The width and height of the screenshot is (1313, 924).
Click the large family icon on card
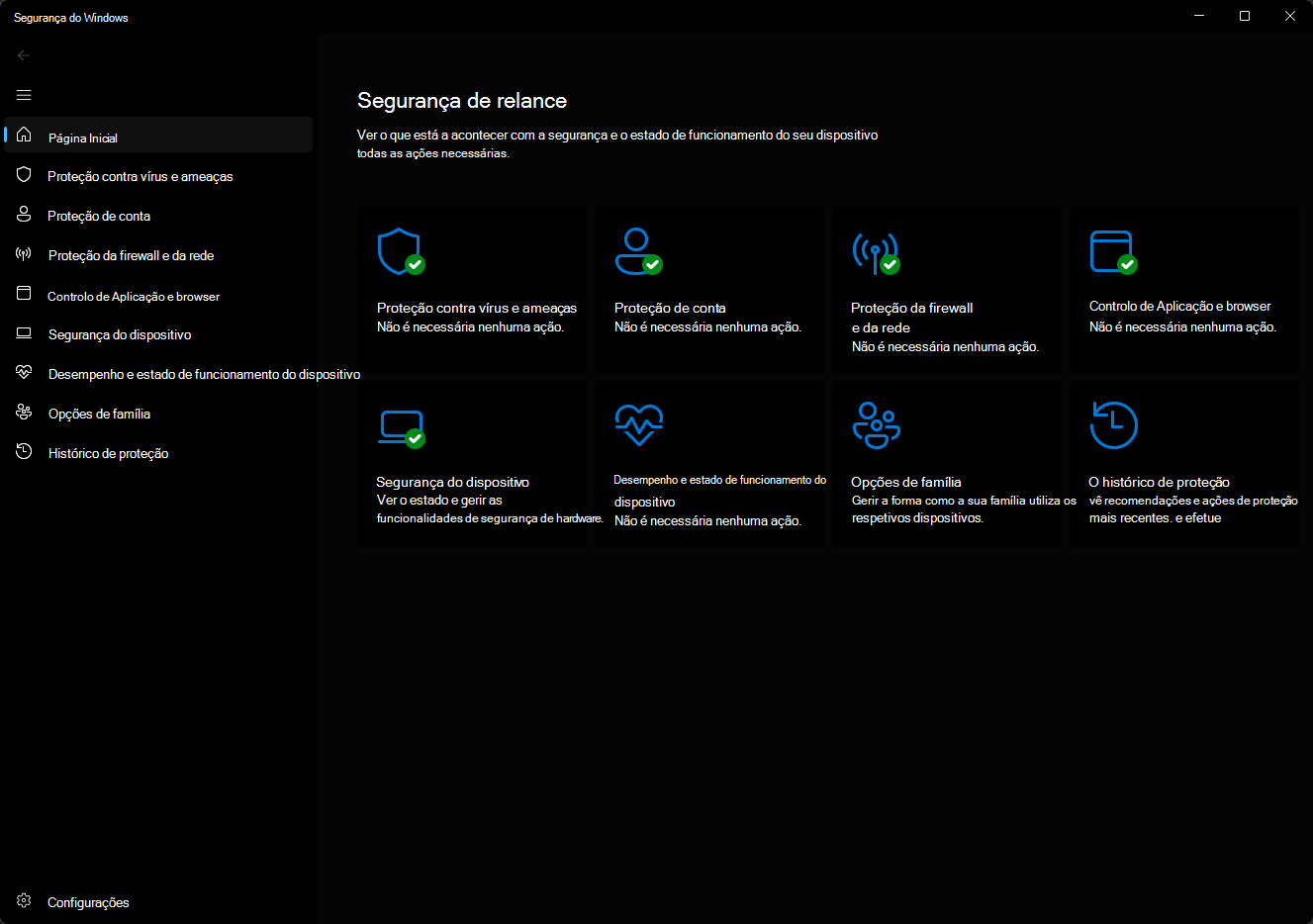(x=877, y=425)
